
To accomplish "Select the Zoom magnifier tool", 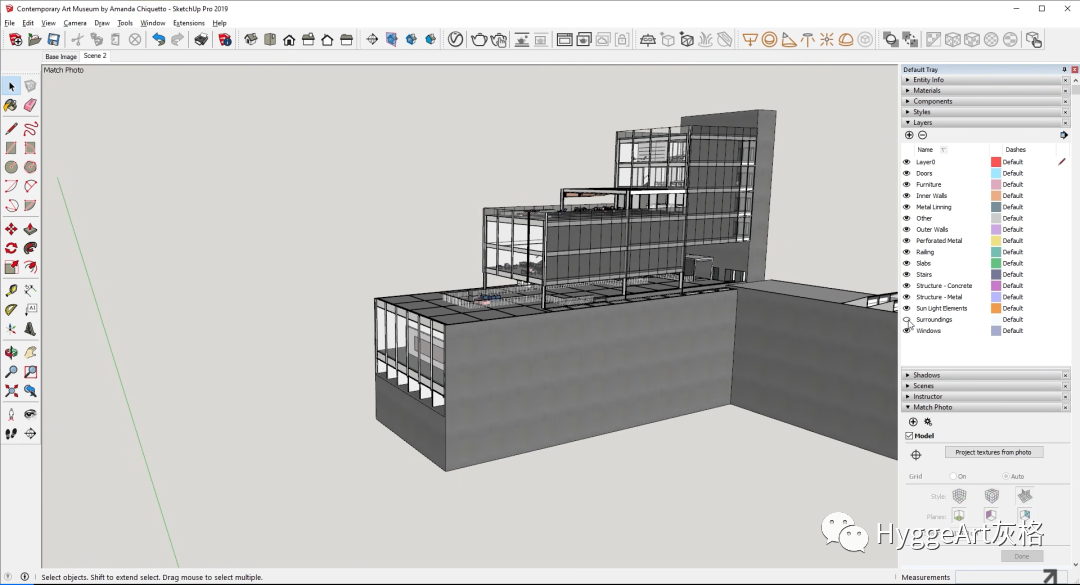I will tap(11, 372).
